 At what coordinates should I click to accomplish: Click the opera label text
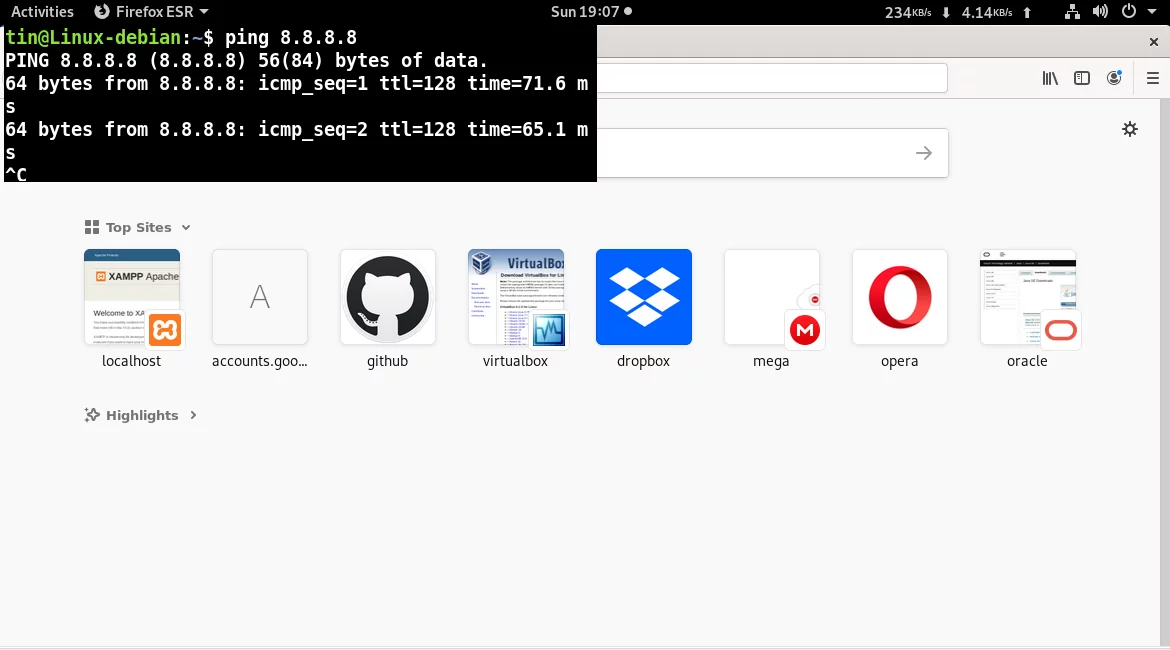pyautogui.click(x=899, y=361)
